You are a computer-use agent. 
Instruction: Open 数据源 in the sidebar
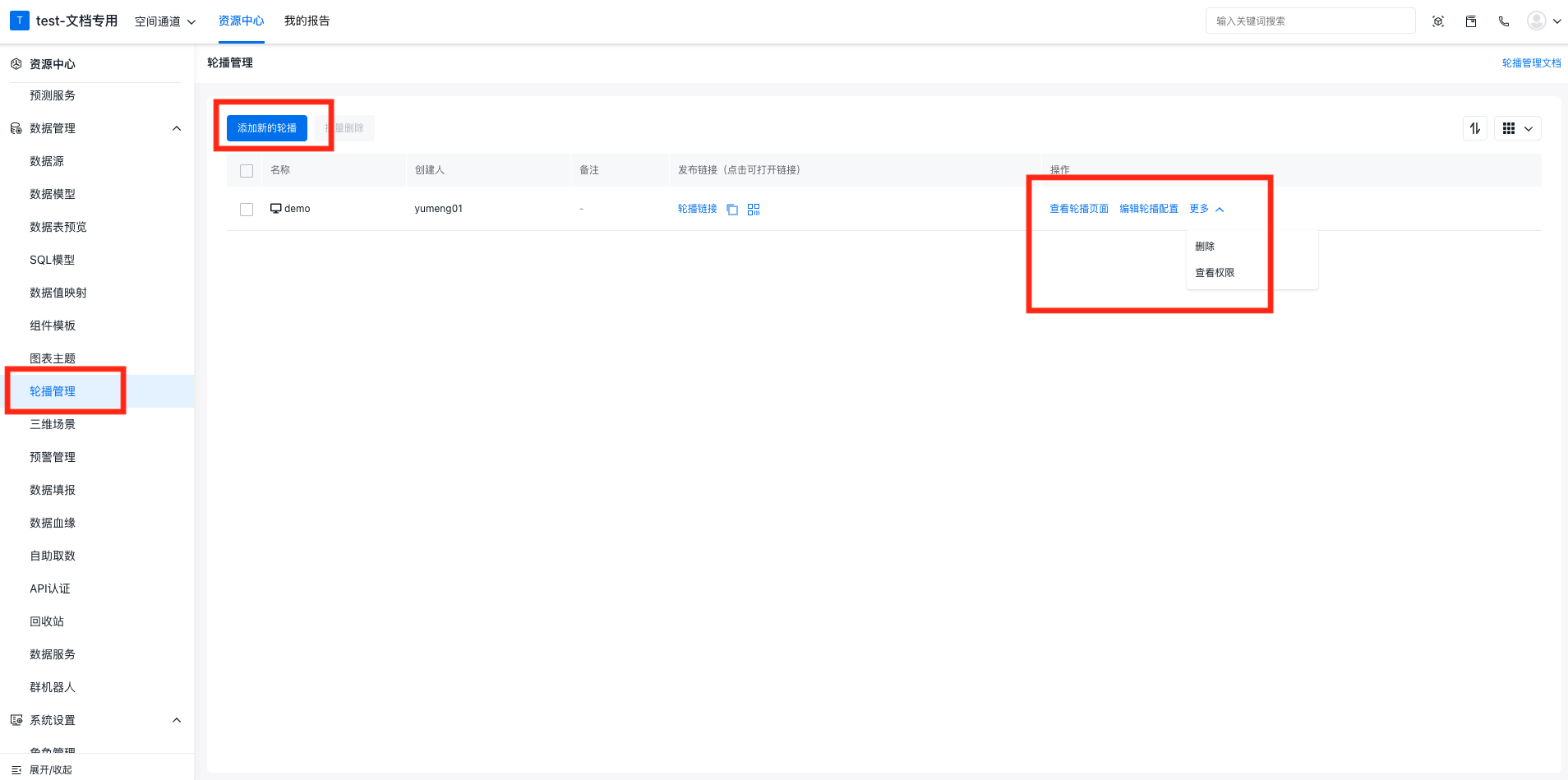(x=47, y=161)
